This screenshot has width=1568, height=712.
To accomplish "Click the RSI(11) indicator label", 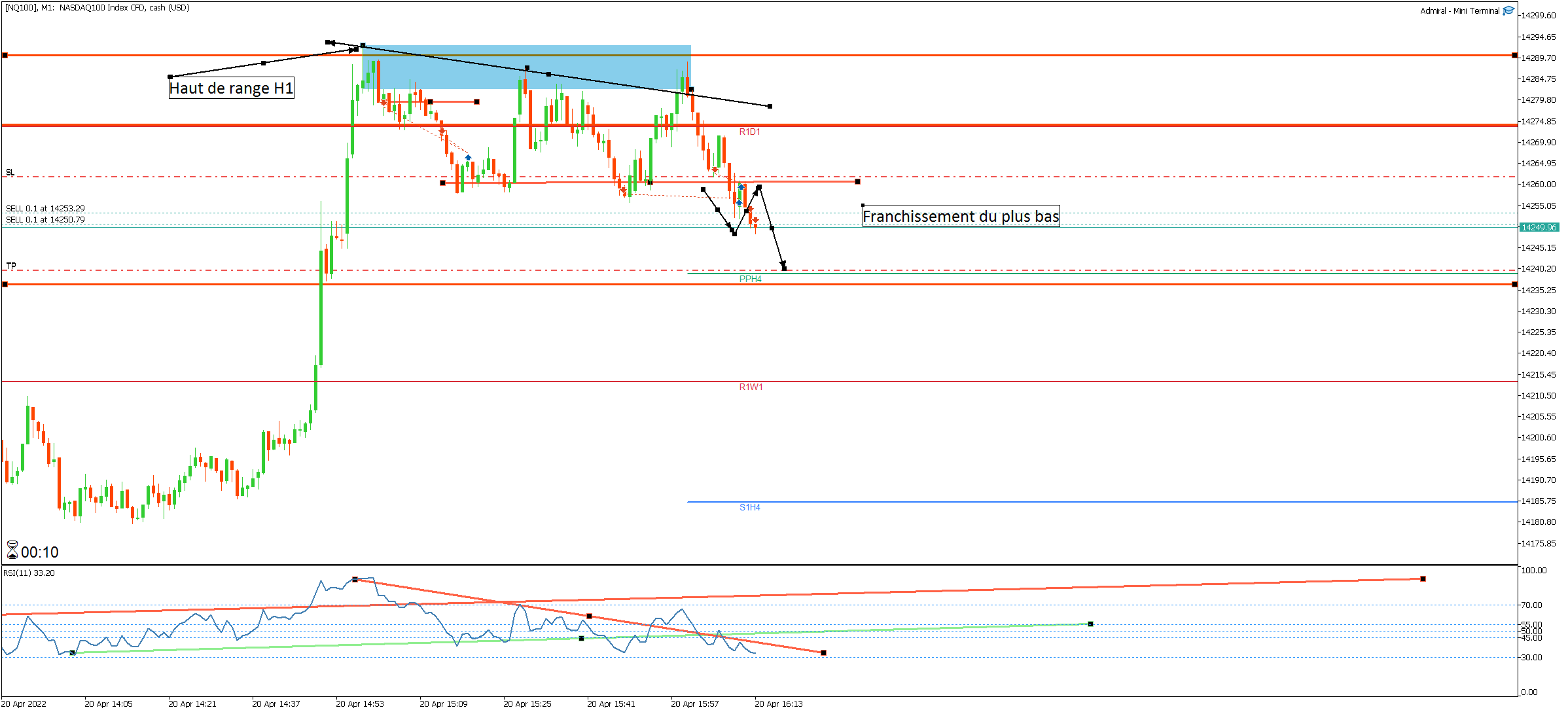I will 29,573.
